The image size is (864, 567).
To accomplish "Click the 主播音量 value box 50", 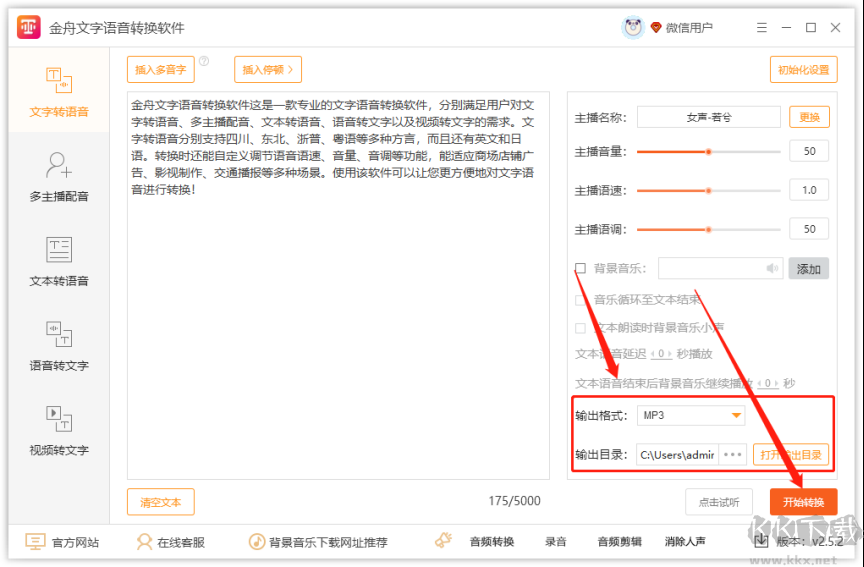I will pyautogui.click(x=809, y=151).
